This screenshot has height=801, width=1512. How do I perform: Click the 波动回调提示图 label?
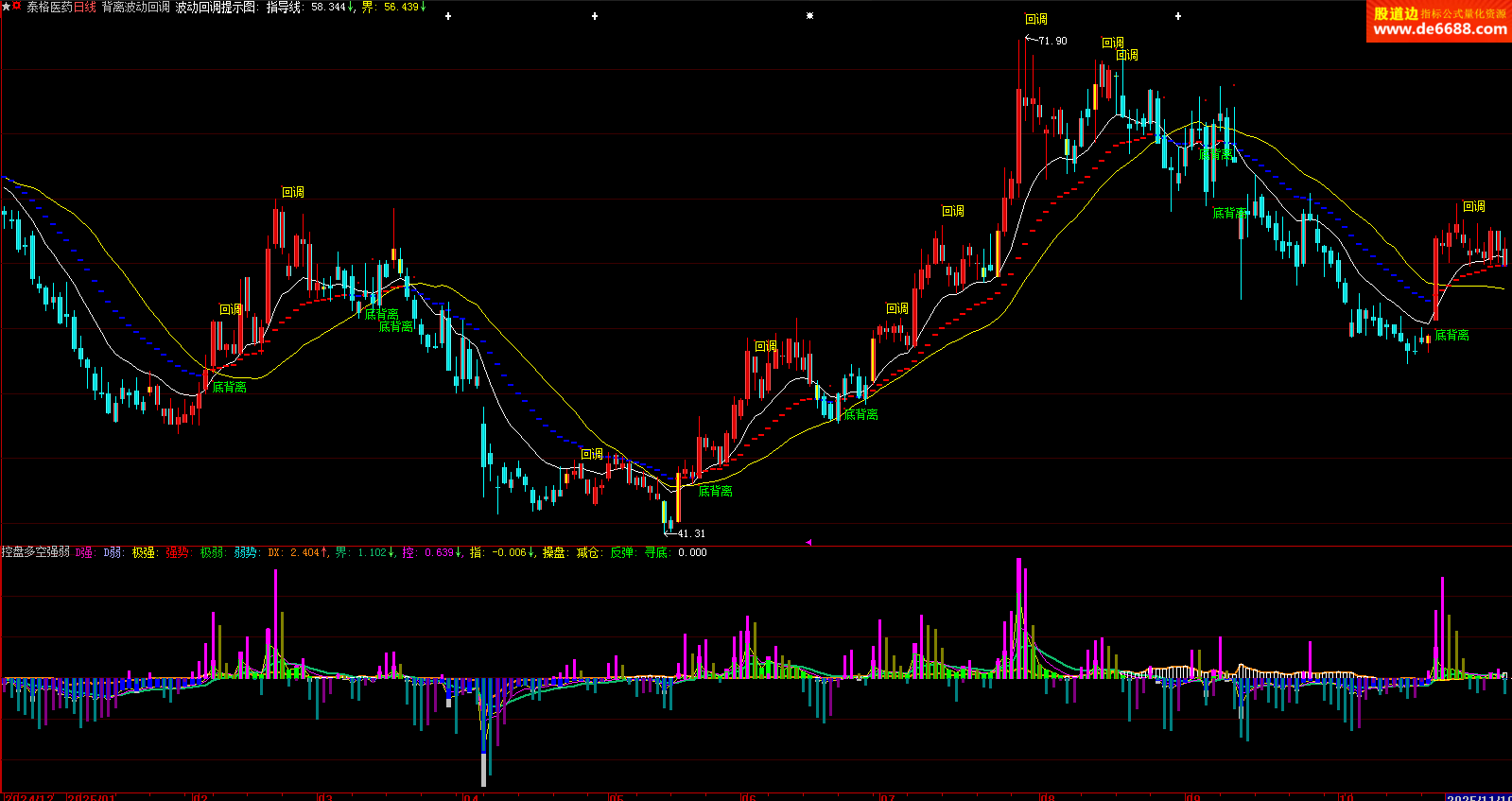[x=217, y=7]
